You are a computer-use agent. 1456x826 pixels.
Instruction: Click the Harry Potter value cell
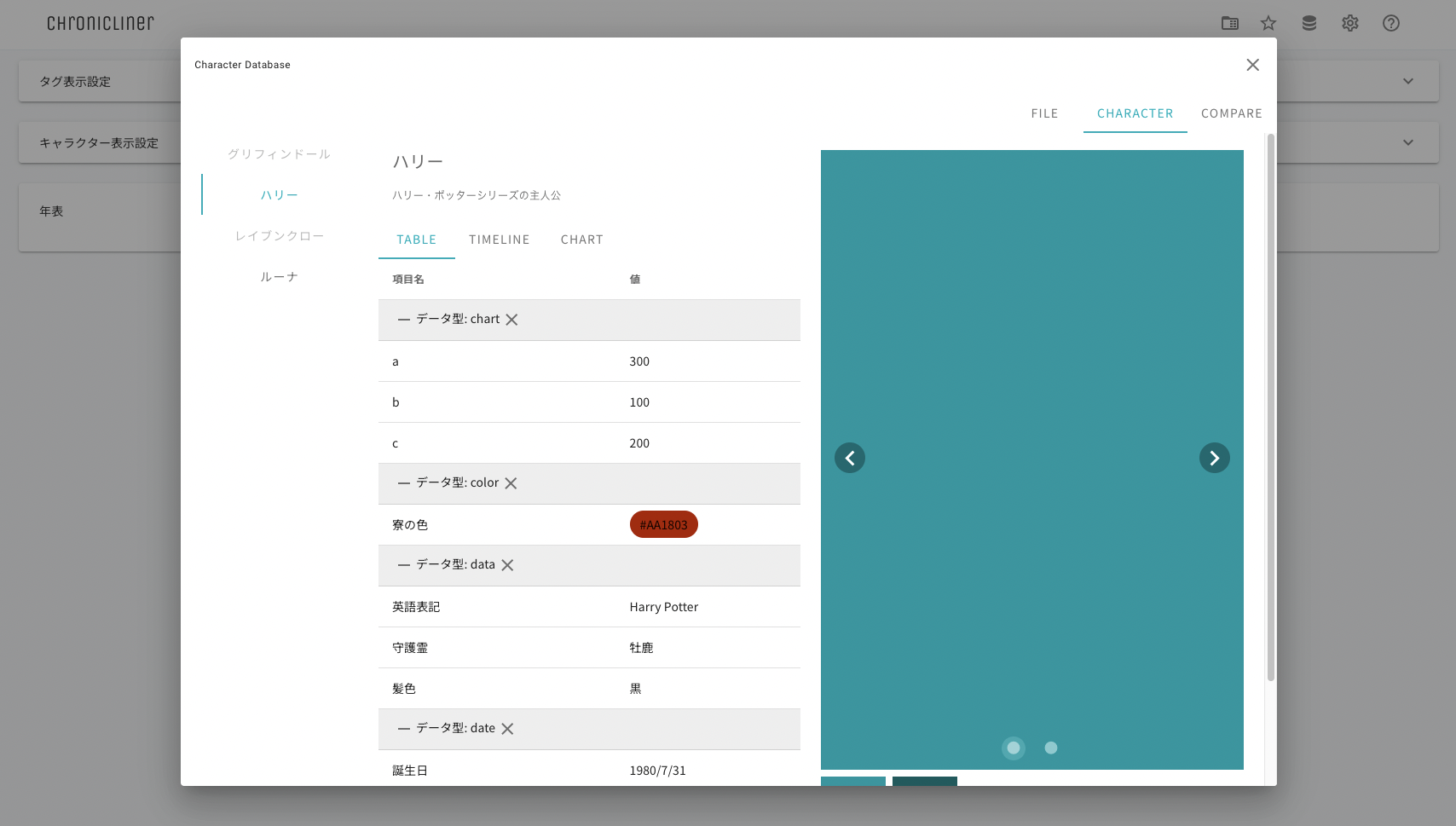[664, 607]
